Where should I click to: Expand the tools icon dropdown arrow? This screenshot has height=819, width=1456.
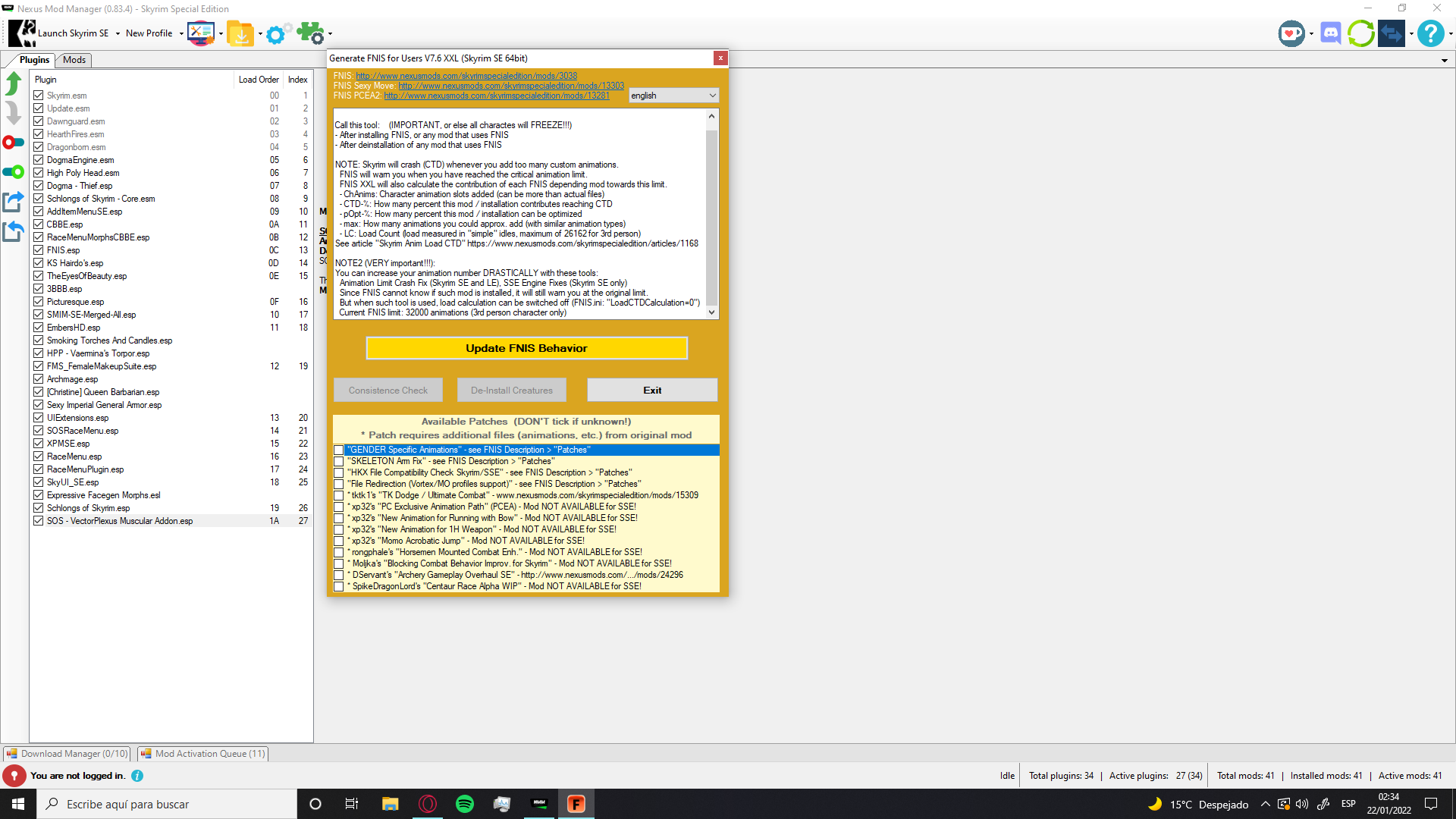221,34
